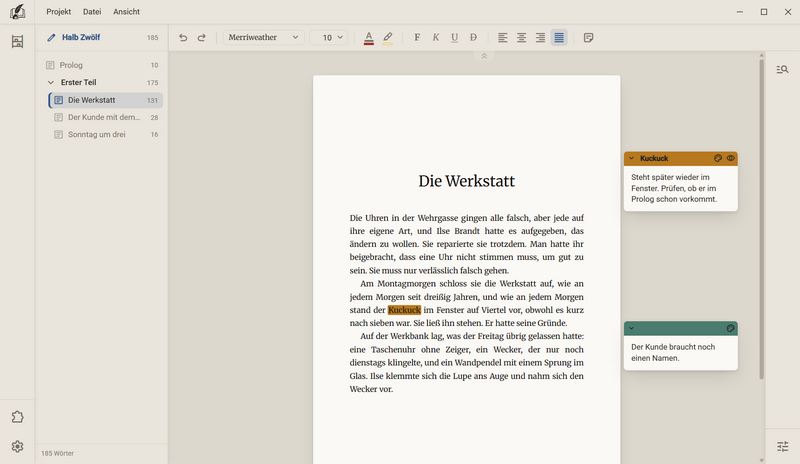Collapse the toolbar with the double chevron
Image resolution: width=800 pixels, height=464 pixels.
[x=484, y=56]
